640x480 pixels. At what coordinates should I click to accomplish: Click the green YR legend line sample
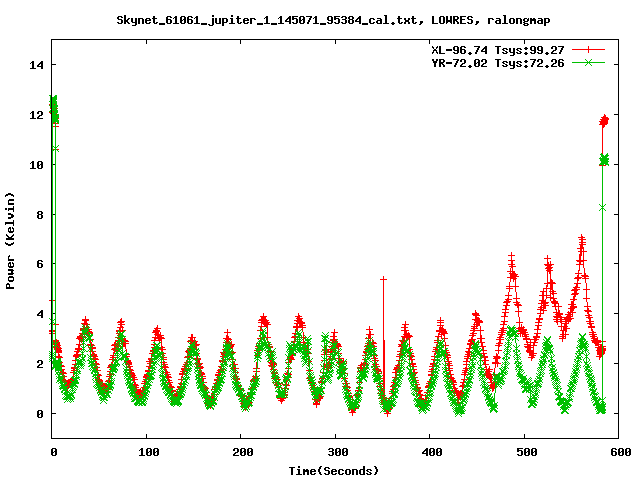coord(590,62)
